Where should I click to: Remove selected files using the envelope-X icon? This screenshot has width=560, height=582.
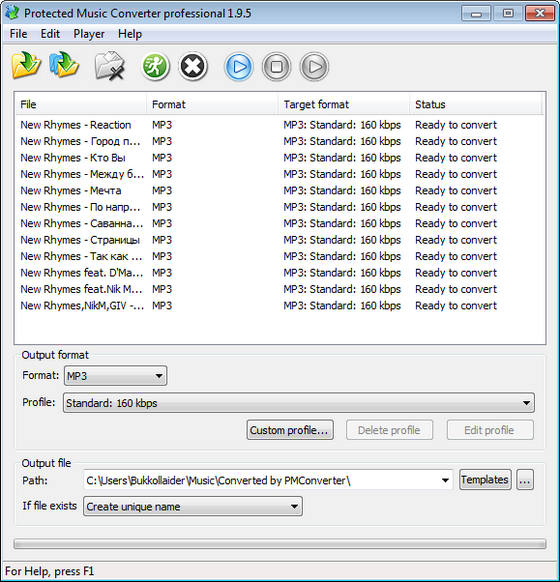tap(109, 66)
